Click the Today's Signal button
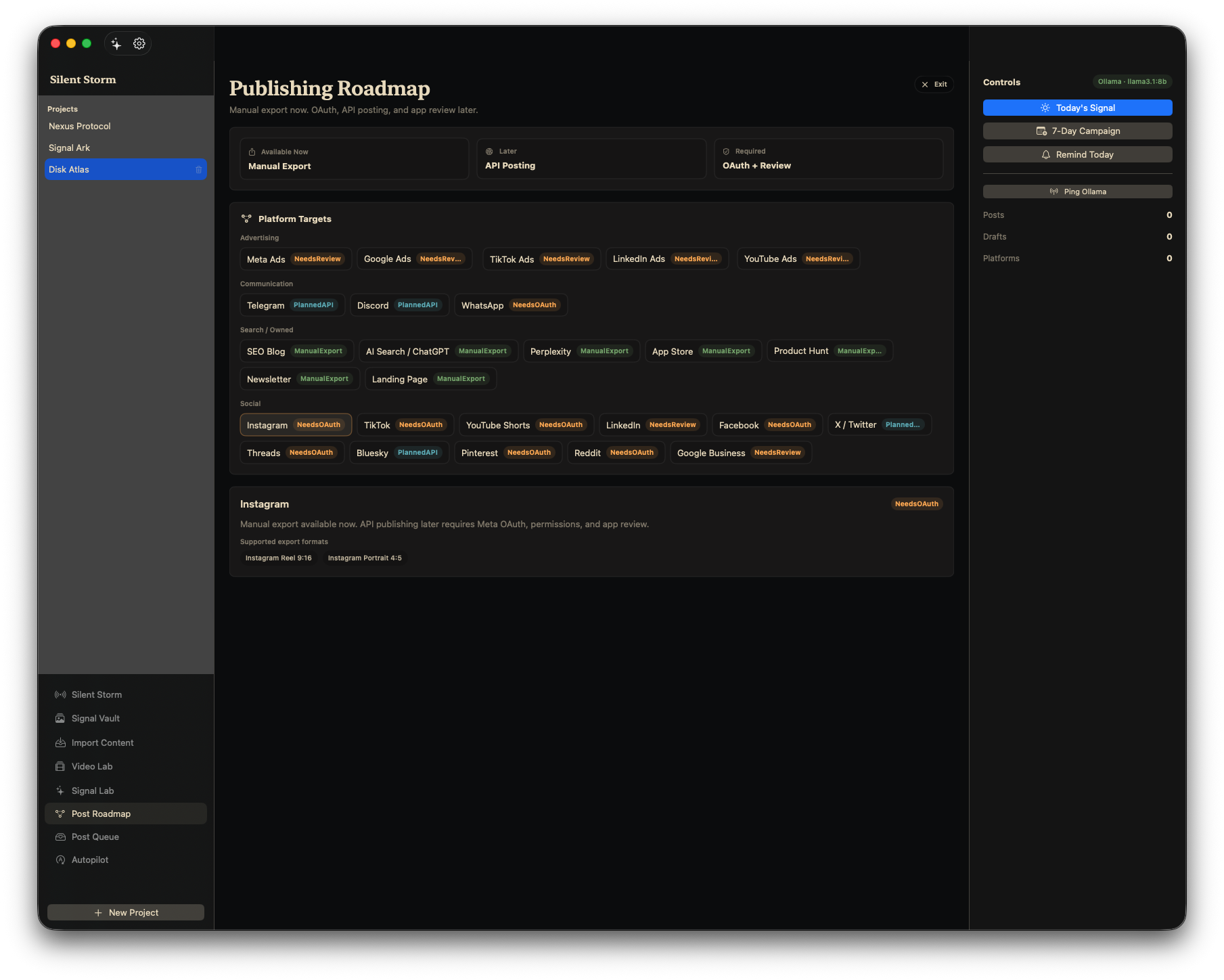This screenshot has width=1224, height=980. (1077, 108)
